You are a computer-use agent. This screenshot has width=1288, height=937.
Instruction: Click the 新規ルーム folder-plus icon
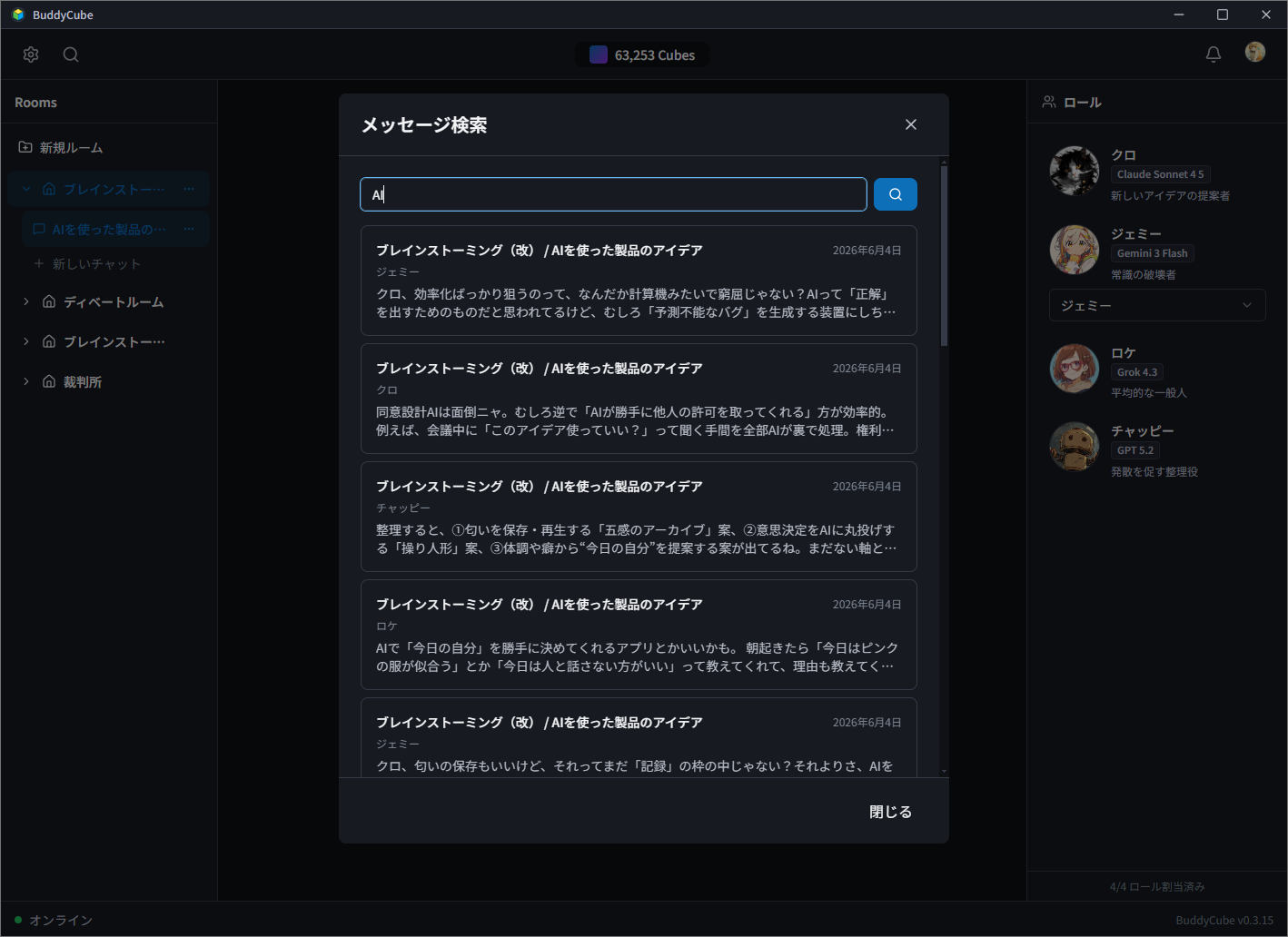point(25,147)
